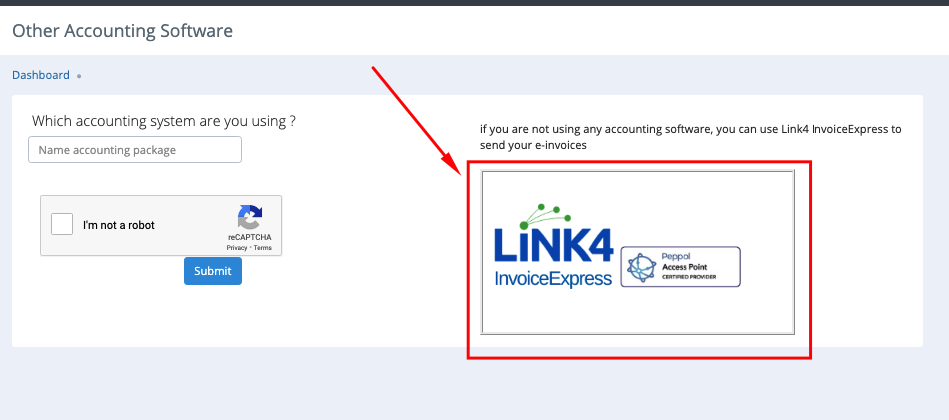
Task: Click the breadcrumb dot after Dashboard
Action: click(x=79, y=76)
